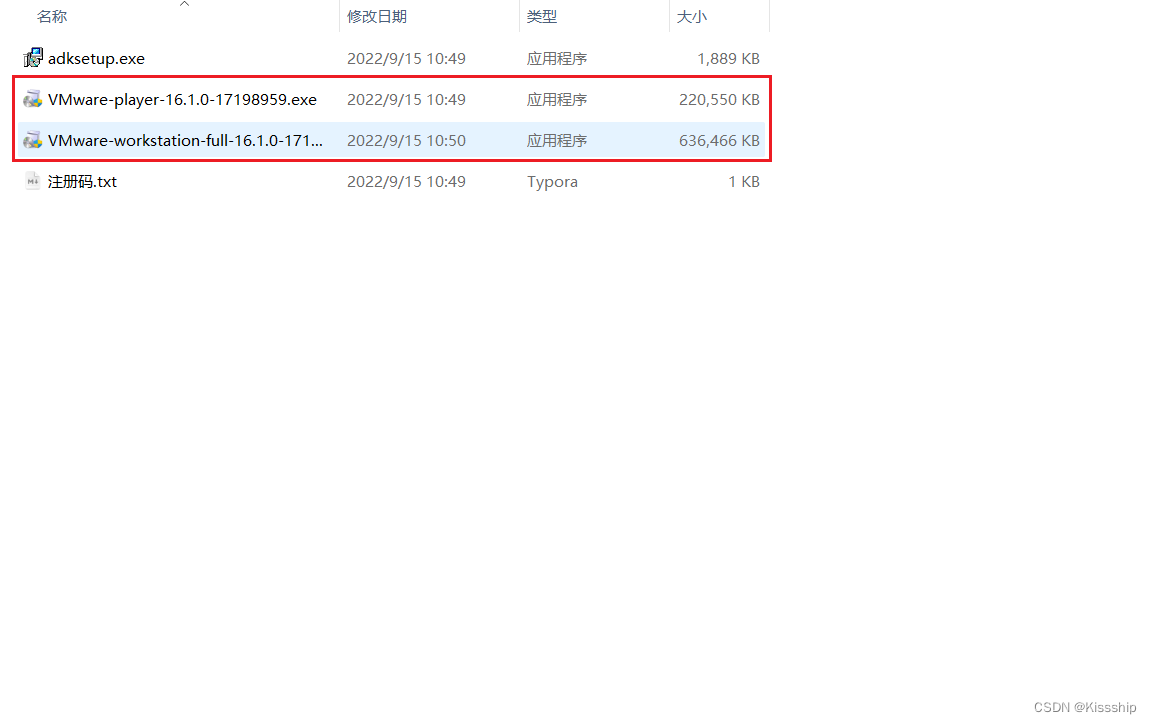Sort files by 类型 column header

pyautogui.click(x=541, y=17)
